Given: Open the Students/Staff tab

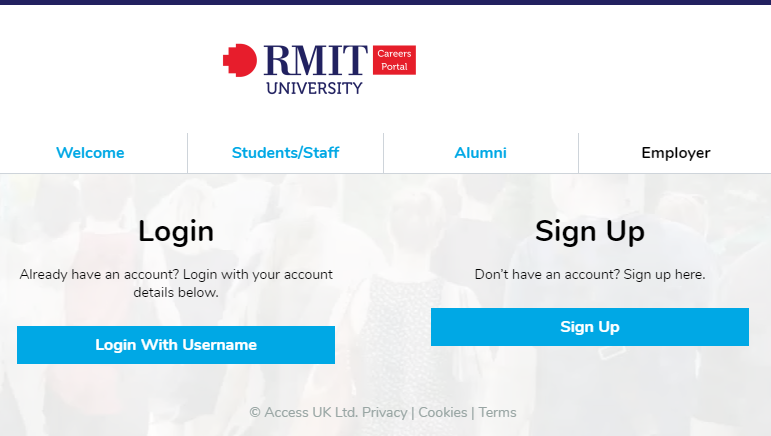Looking at the screenshot, I should [x=285, y=153].
